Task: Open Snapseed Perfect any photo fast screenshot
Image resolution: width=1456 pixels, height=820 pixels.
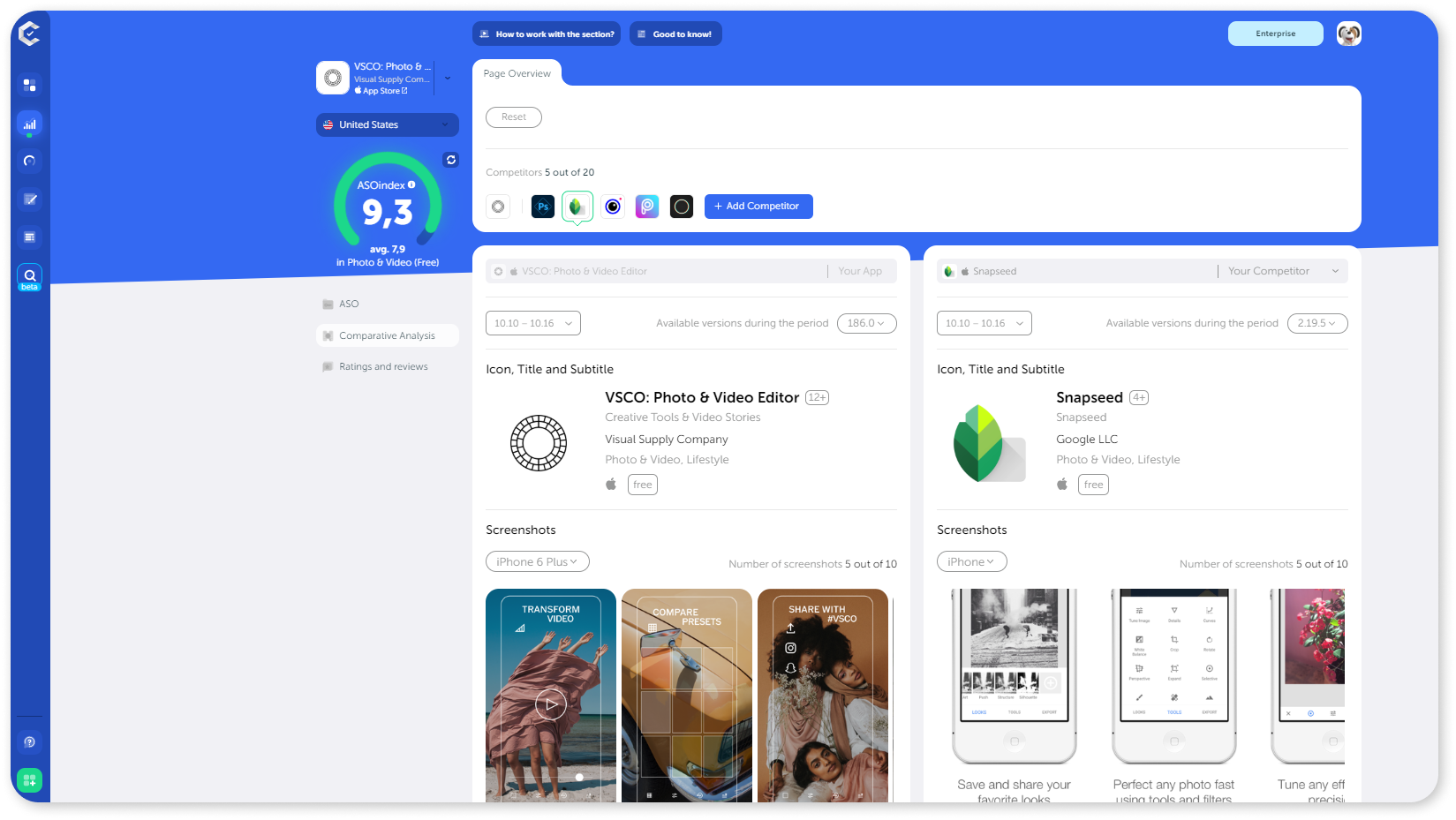Action: click(1174, 696)
